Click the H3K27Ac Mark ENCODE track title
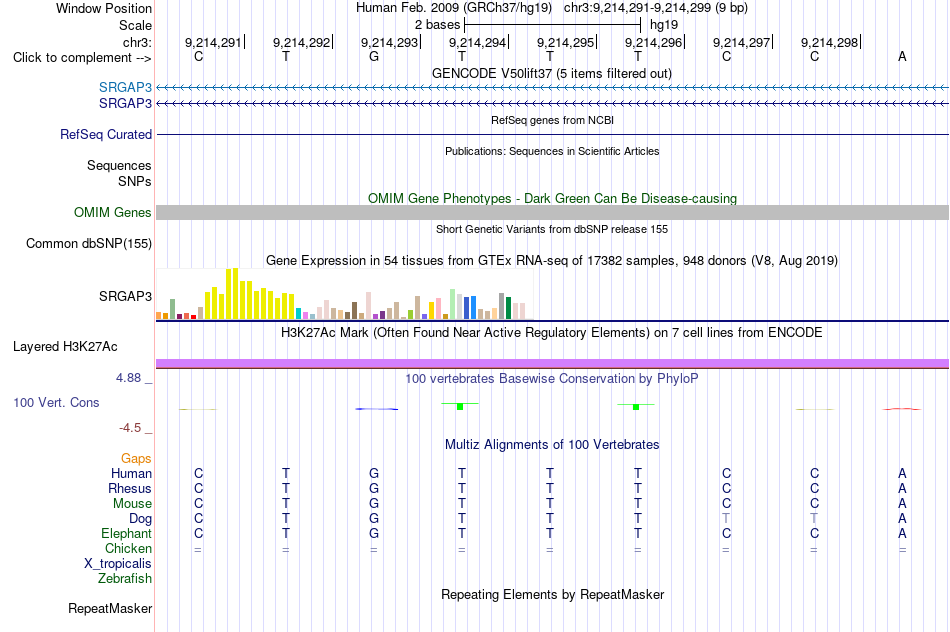Image resolution: width=950 pixels, height=632 pixels. pyautogui.click(x=552, y=333)
